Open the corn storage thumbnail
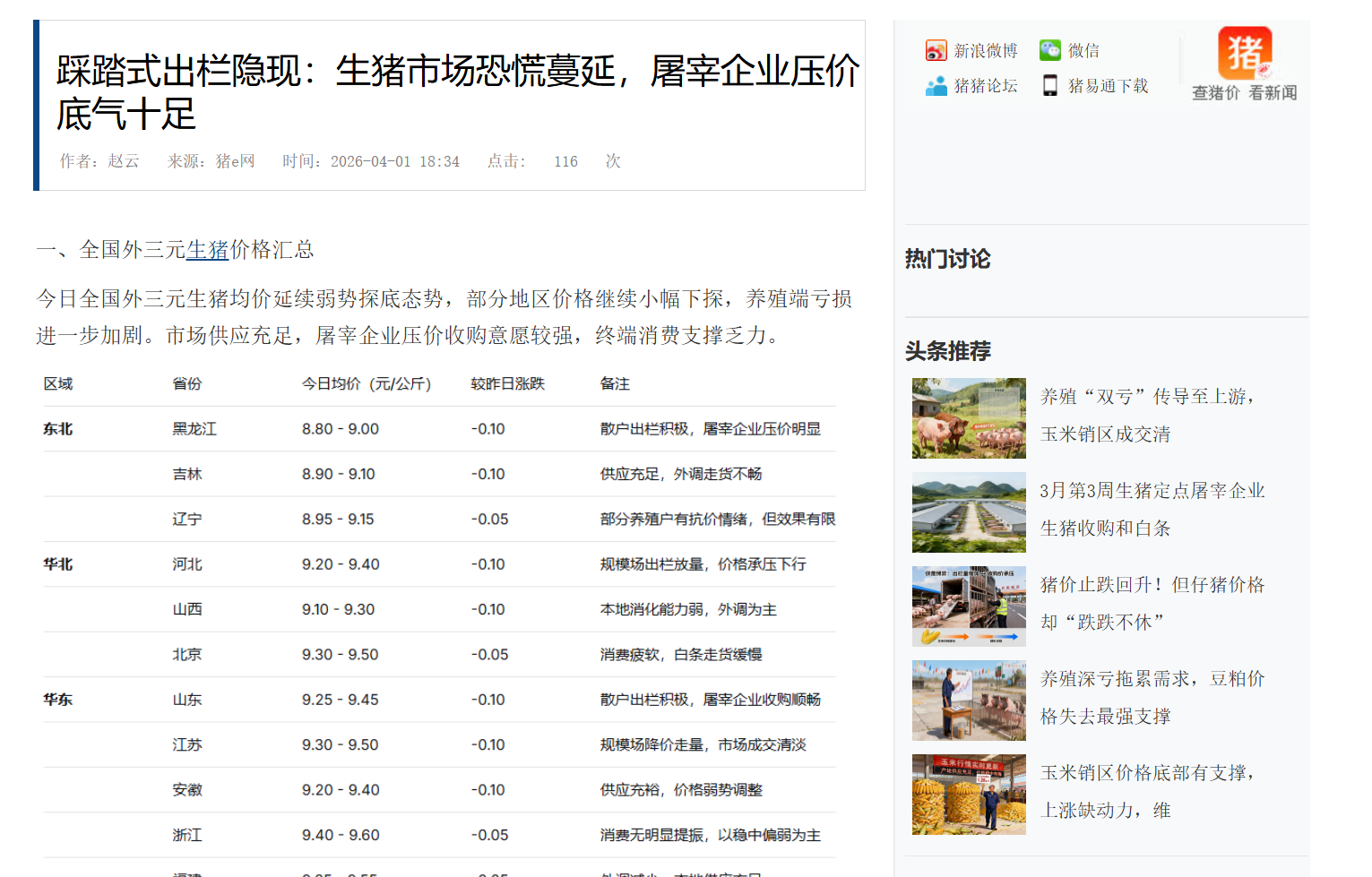The height and width of the screenshot is (877, 1372). point(969,795)
